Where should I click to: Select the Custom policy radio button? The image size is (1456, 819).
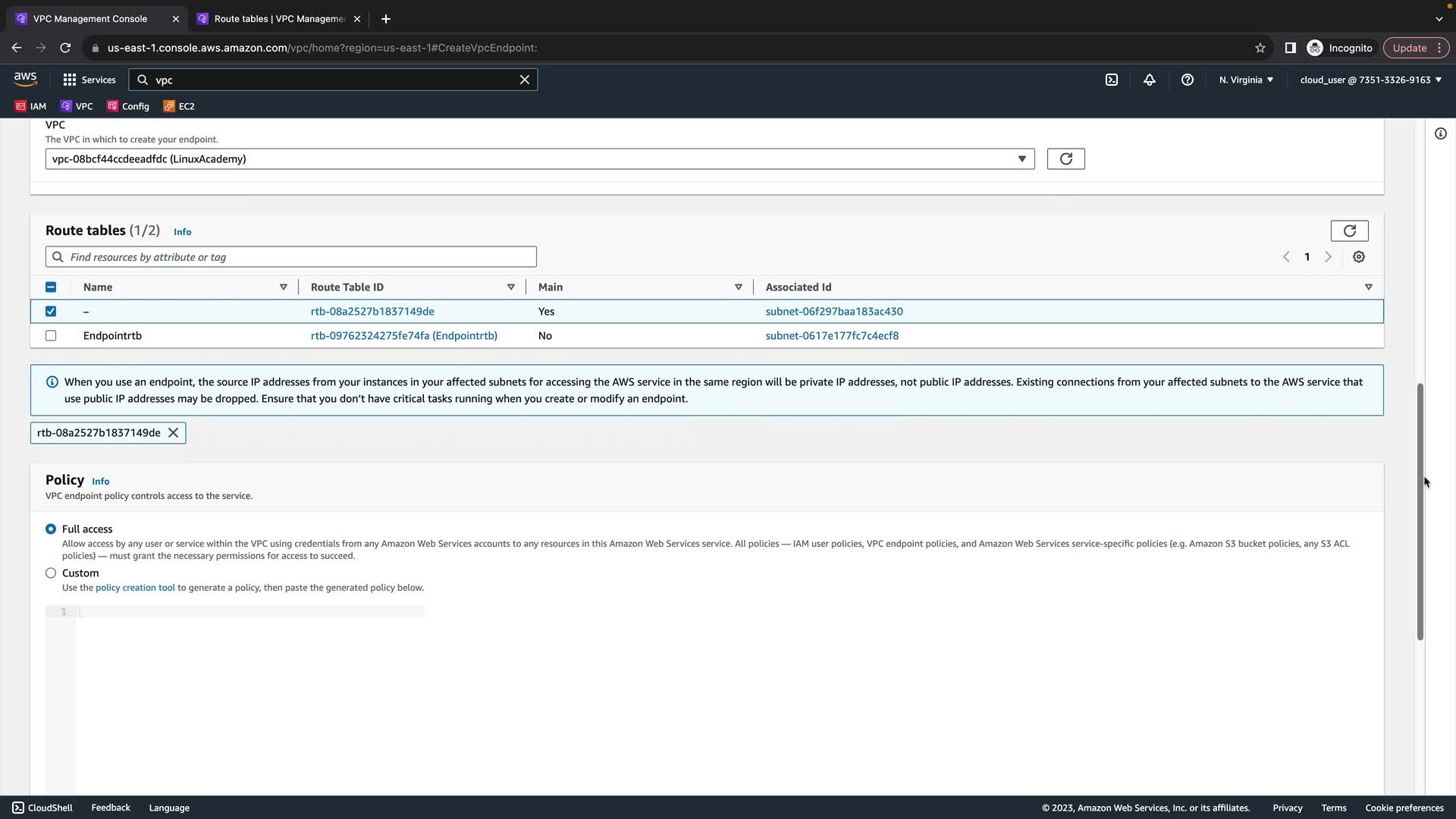point(51,573)
